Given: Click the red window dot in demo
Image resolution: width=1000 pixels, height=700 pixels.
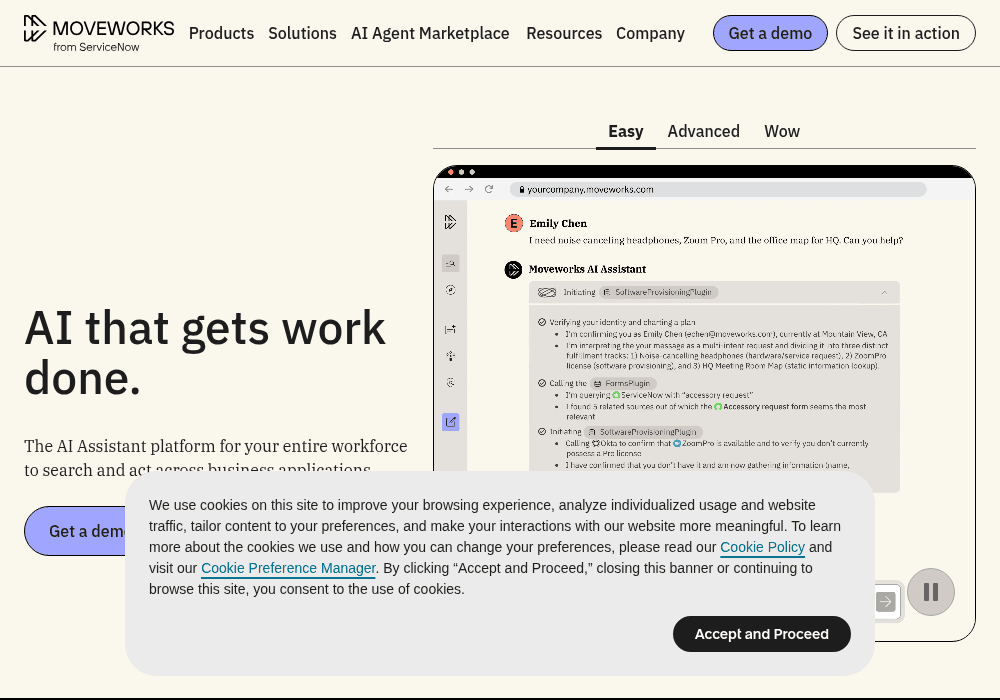Looking at the screenshot, I should point(451,172).
